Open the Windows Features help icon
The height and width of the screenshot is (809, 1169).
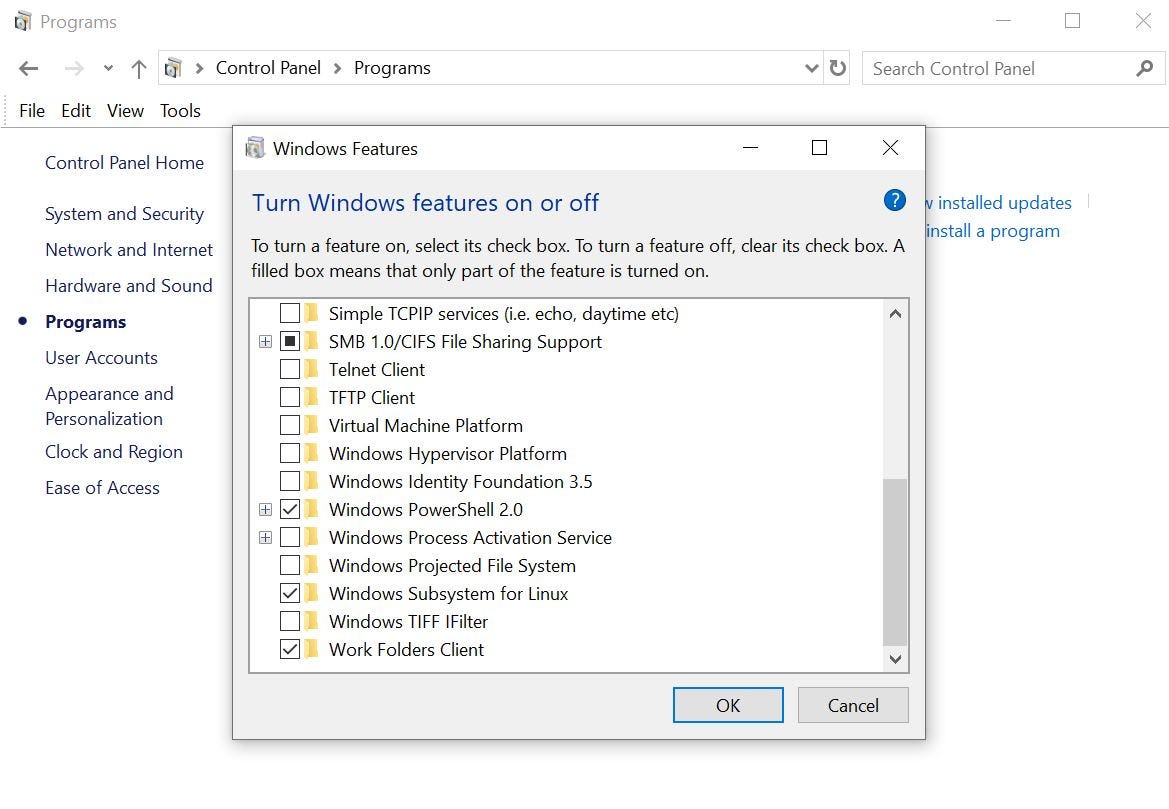893,200
